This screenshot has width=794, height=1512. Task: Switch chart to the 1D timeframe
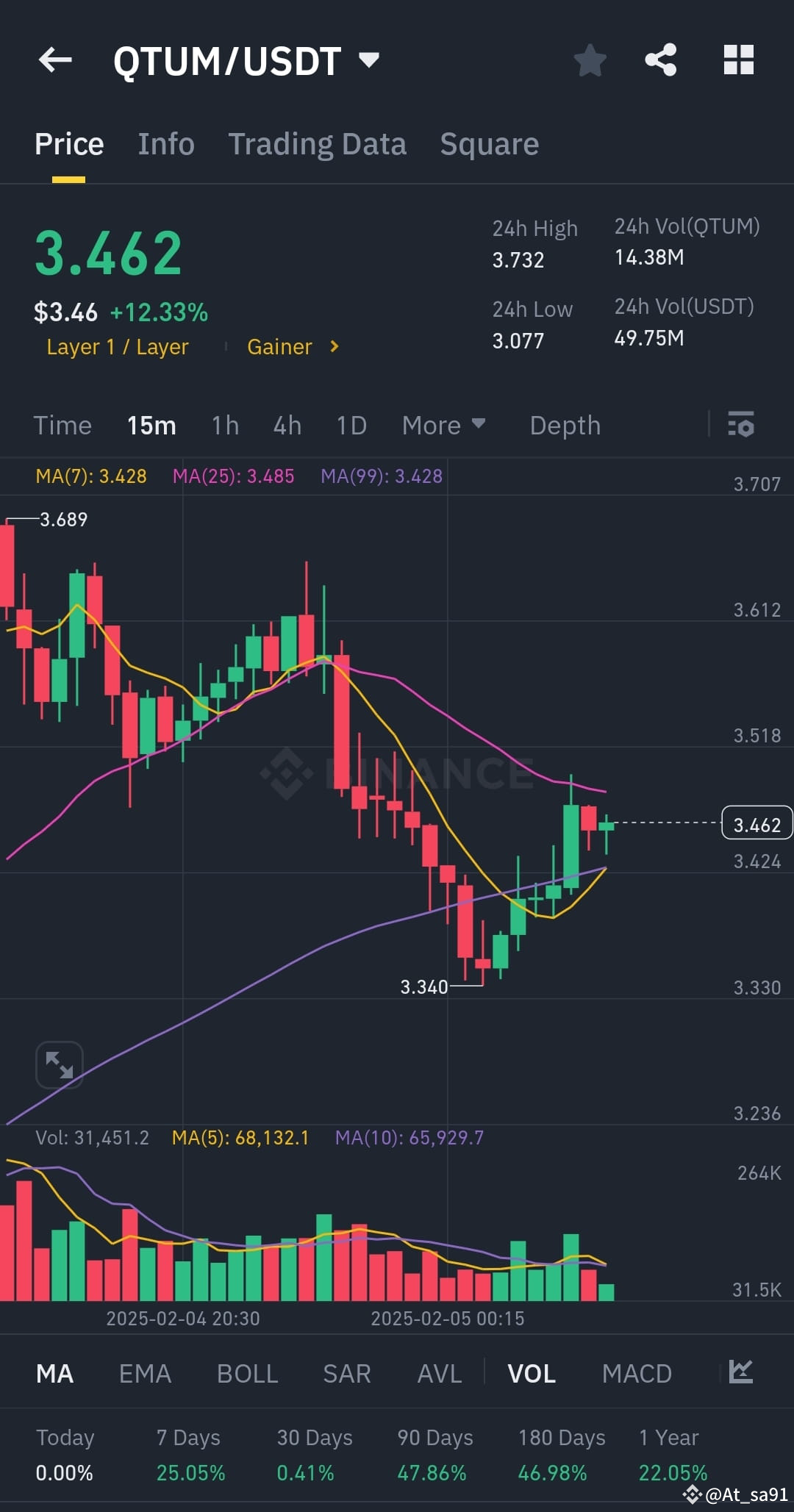point(351,425)
